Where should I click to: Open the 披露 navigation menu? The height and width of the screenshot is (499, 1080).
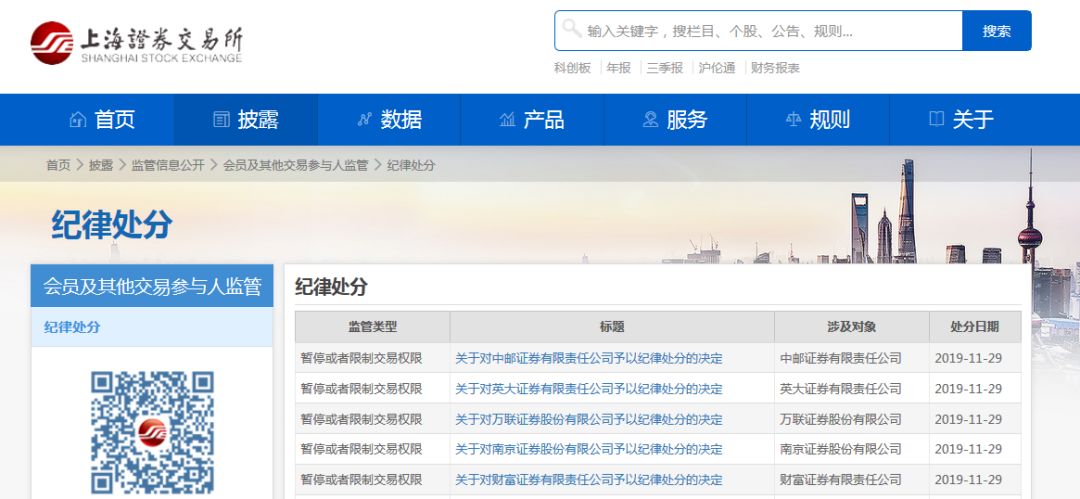[246, 120]
